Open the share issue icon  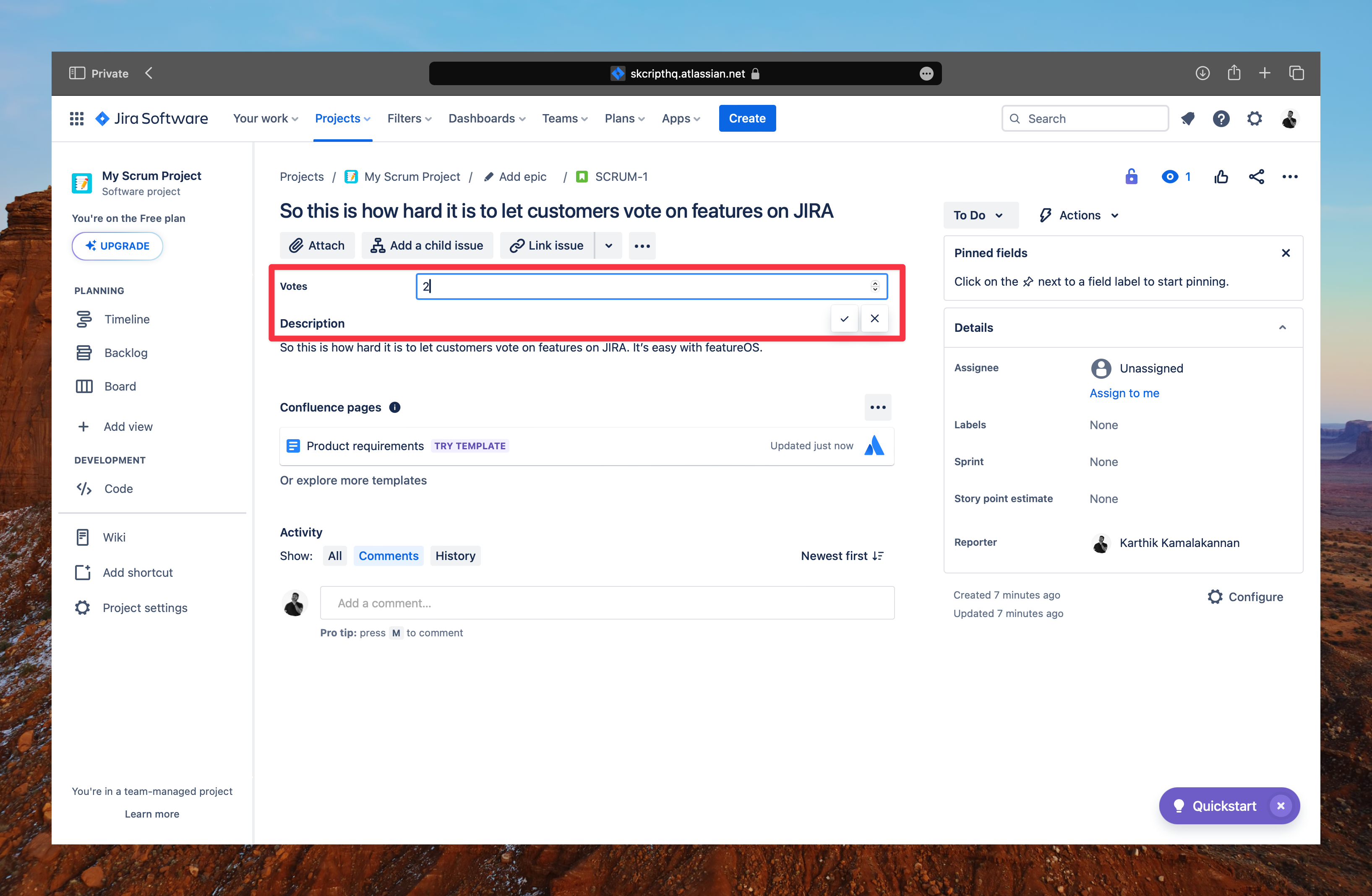(x=1257, y=176)
